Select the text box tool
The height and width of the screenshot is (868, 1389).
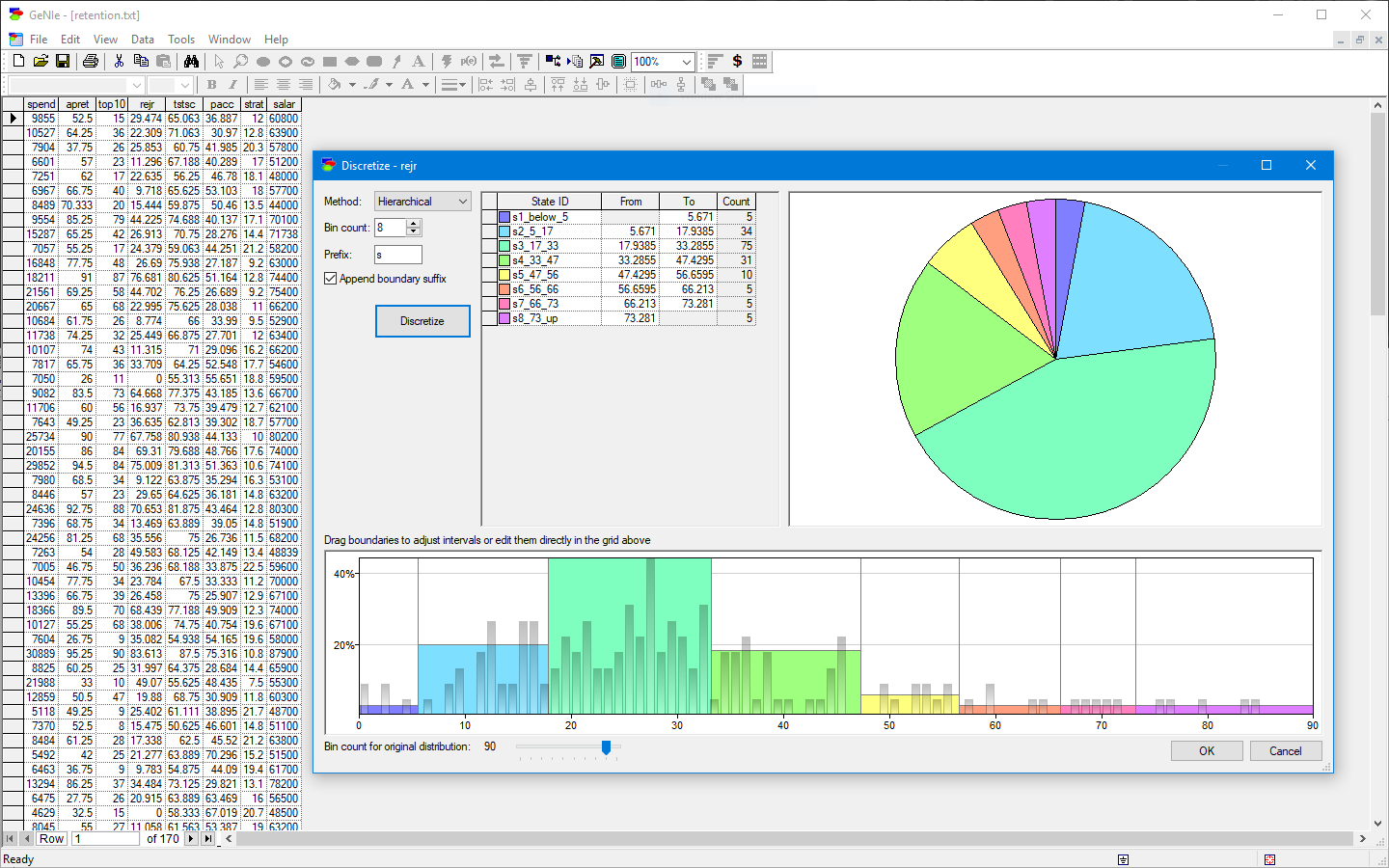(x=418, y=61)
